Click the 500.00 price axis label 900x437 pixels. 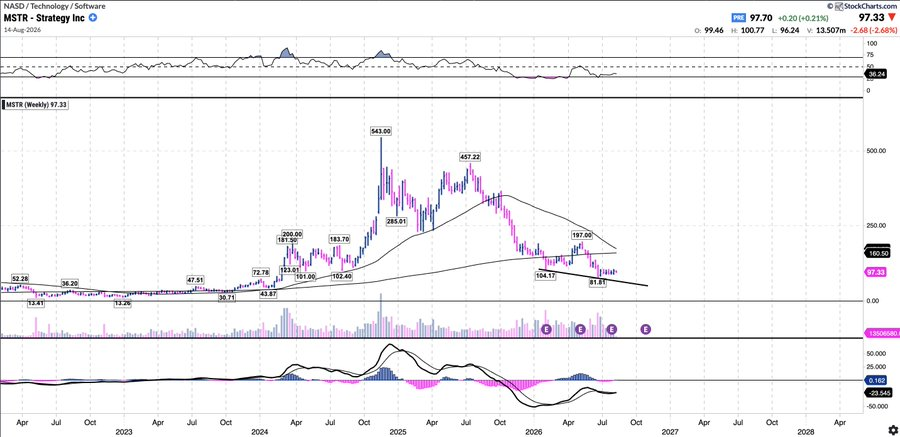coord(876,151)
